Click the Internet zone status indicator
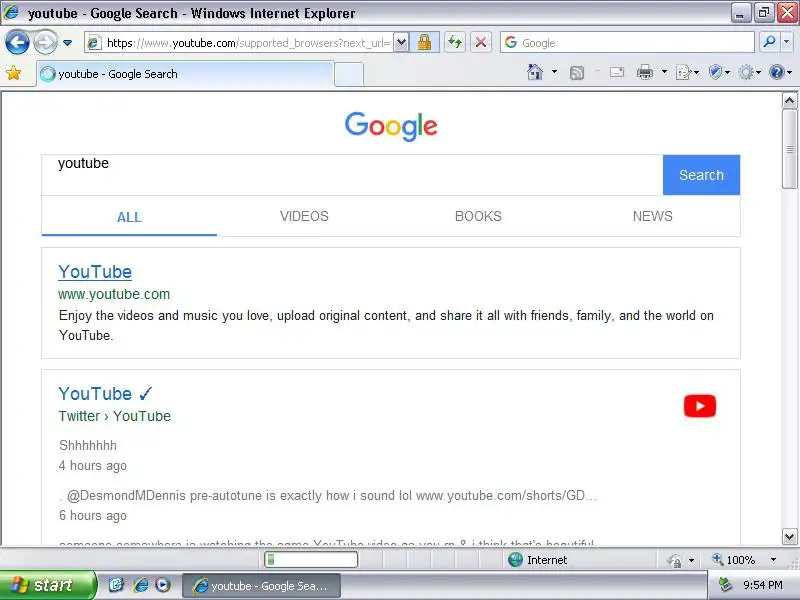800x600 pixels. coord(537,560)
